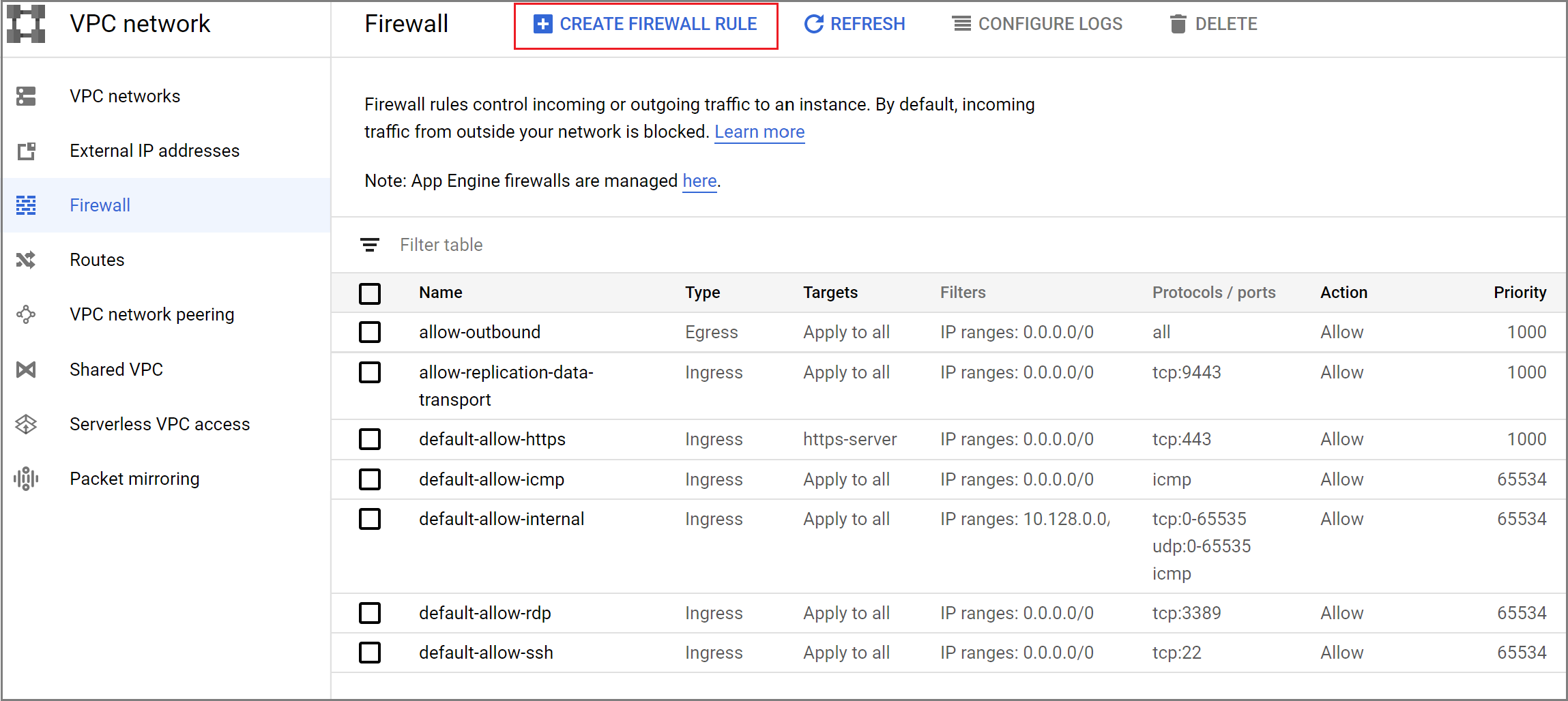Open the Learn more link
Screen dimensions: 1568x701
click(x=759, y=132)
